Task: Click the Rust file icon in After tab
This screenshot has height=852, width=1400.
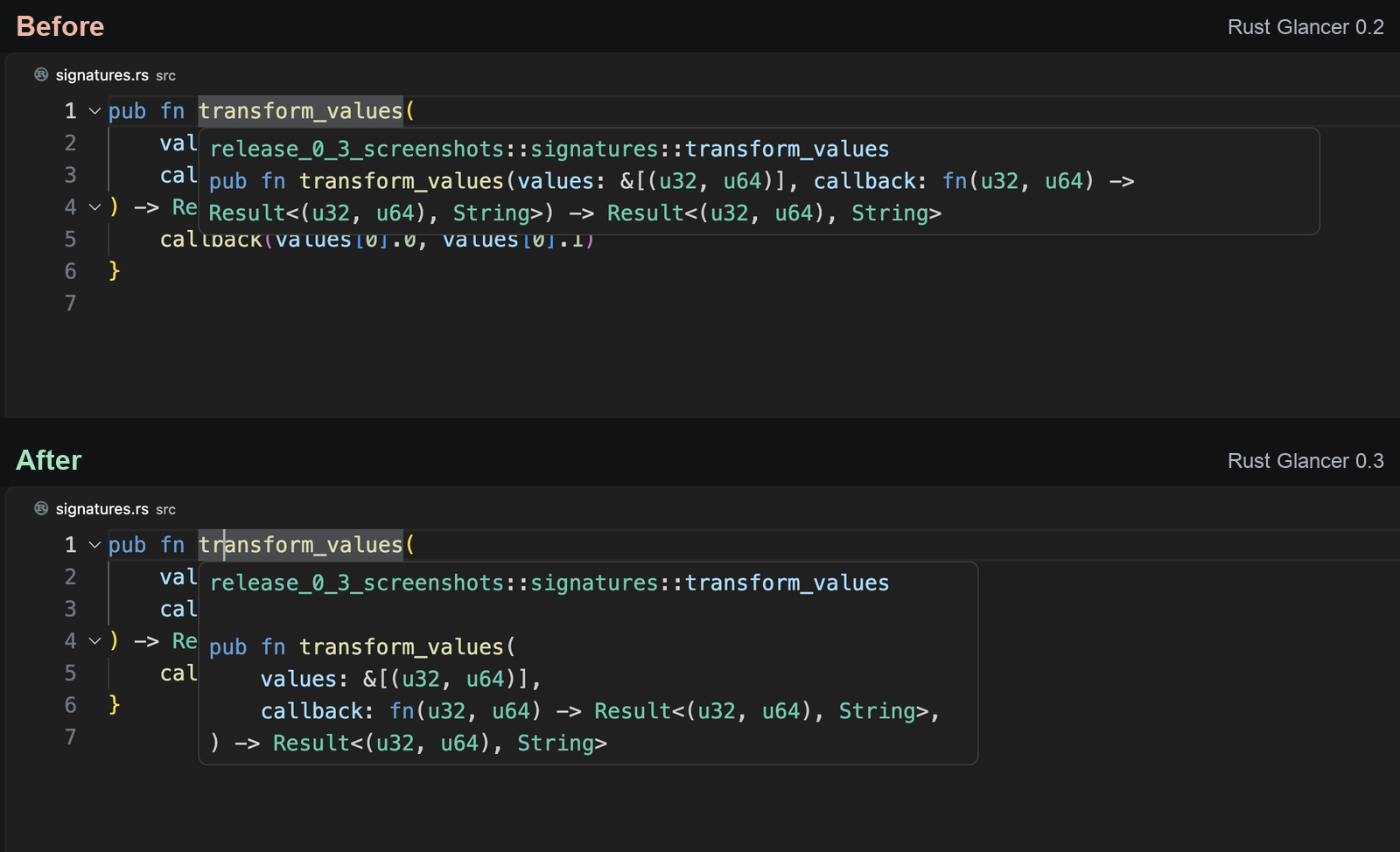Action: (41, 508)
